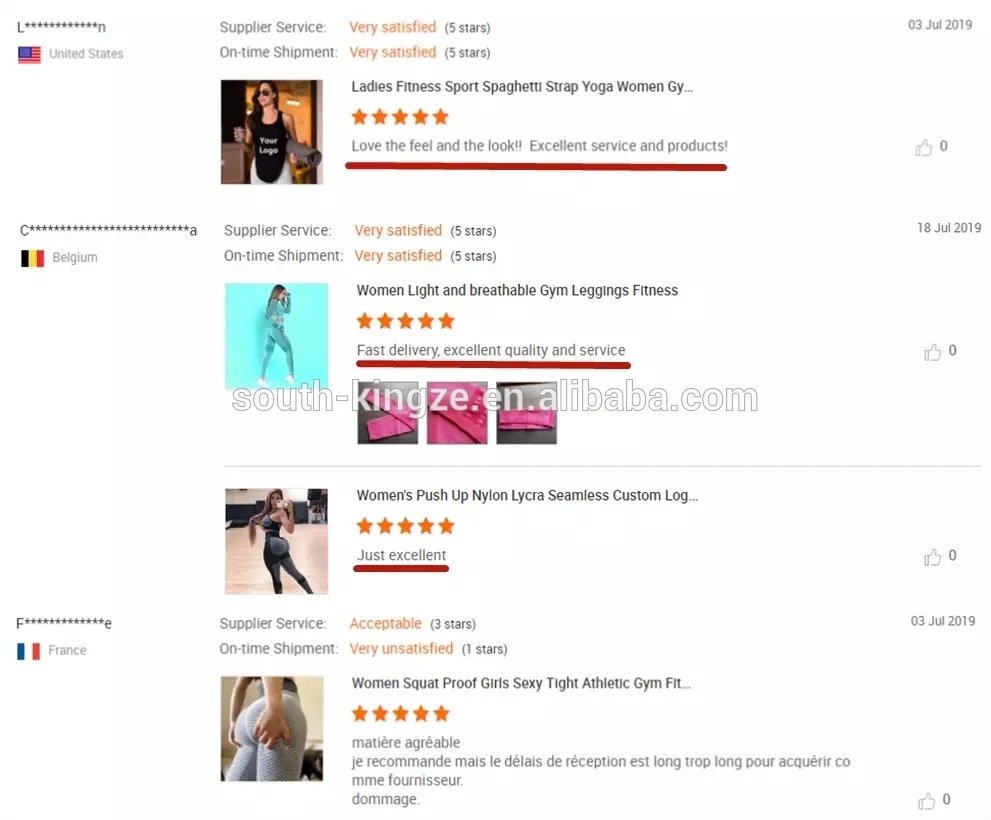View teal leggings product thumbnail

[x=276, y=336]
